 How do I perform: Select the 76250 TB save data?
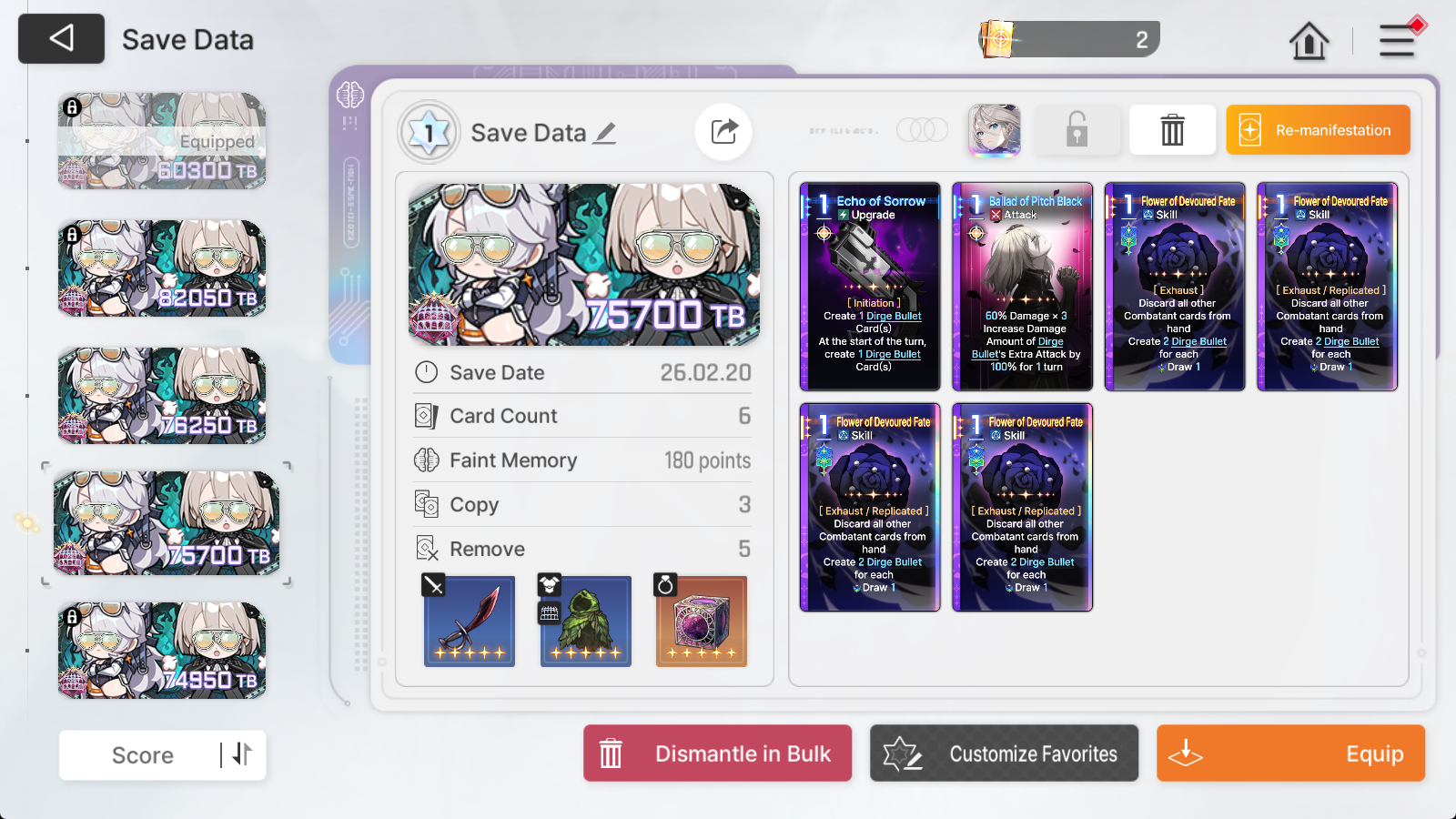(x=162, y=396)
